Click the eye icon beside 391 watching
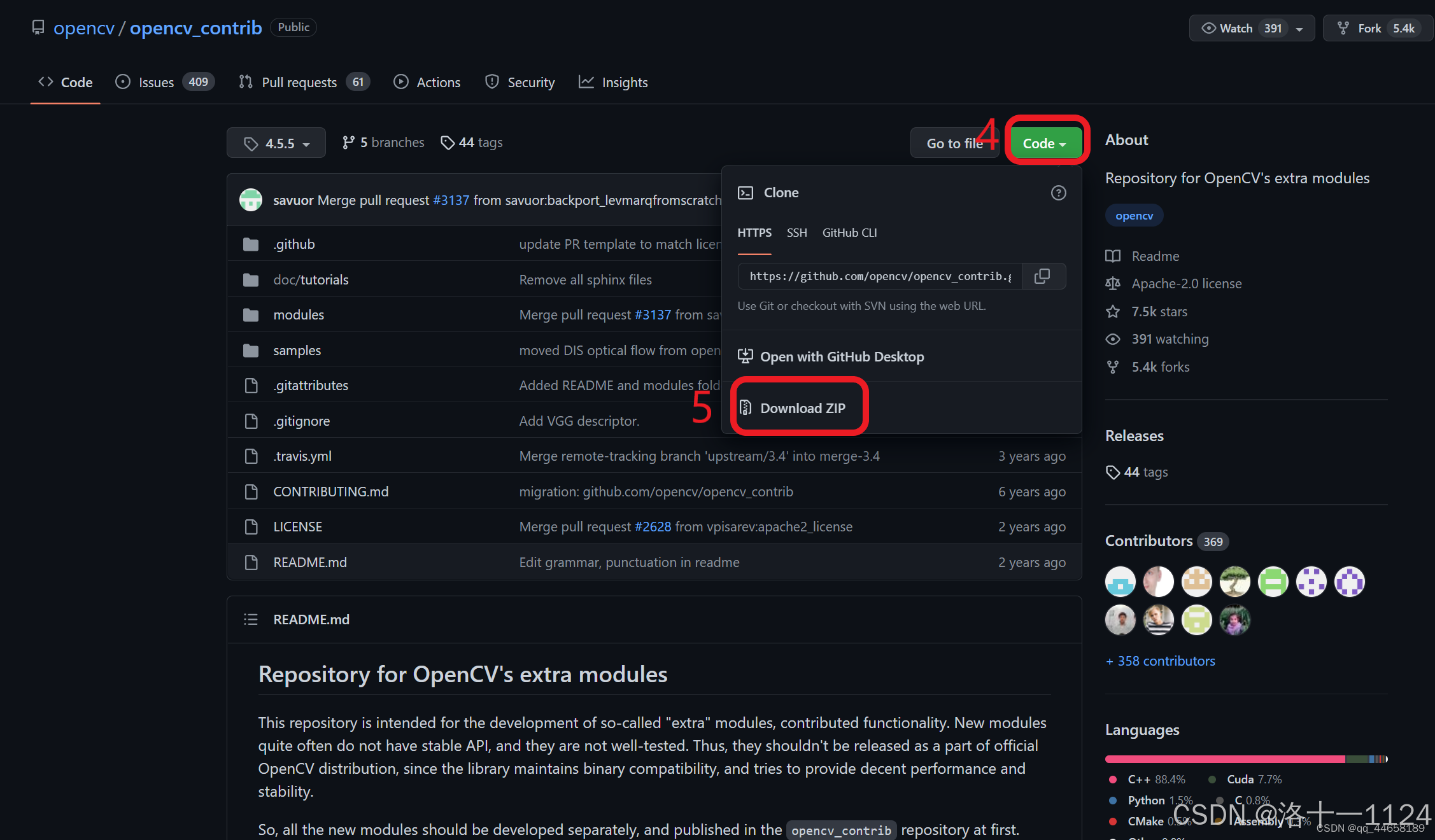Screen dimensions: 1435x840 click(x=1112, y=339)
